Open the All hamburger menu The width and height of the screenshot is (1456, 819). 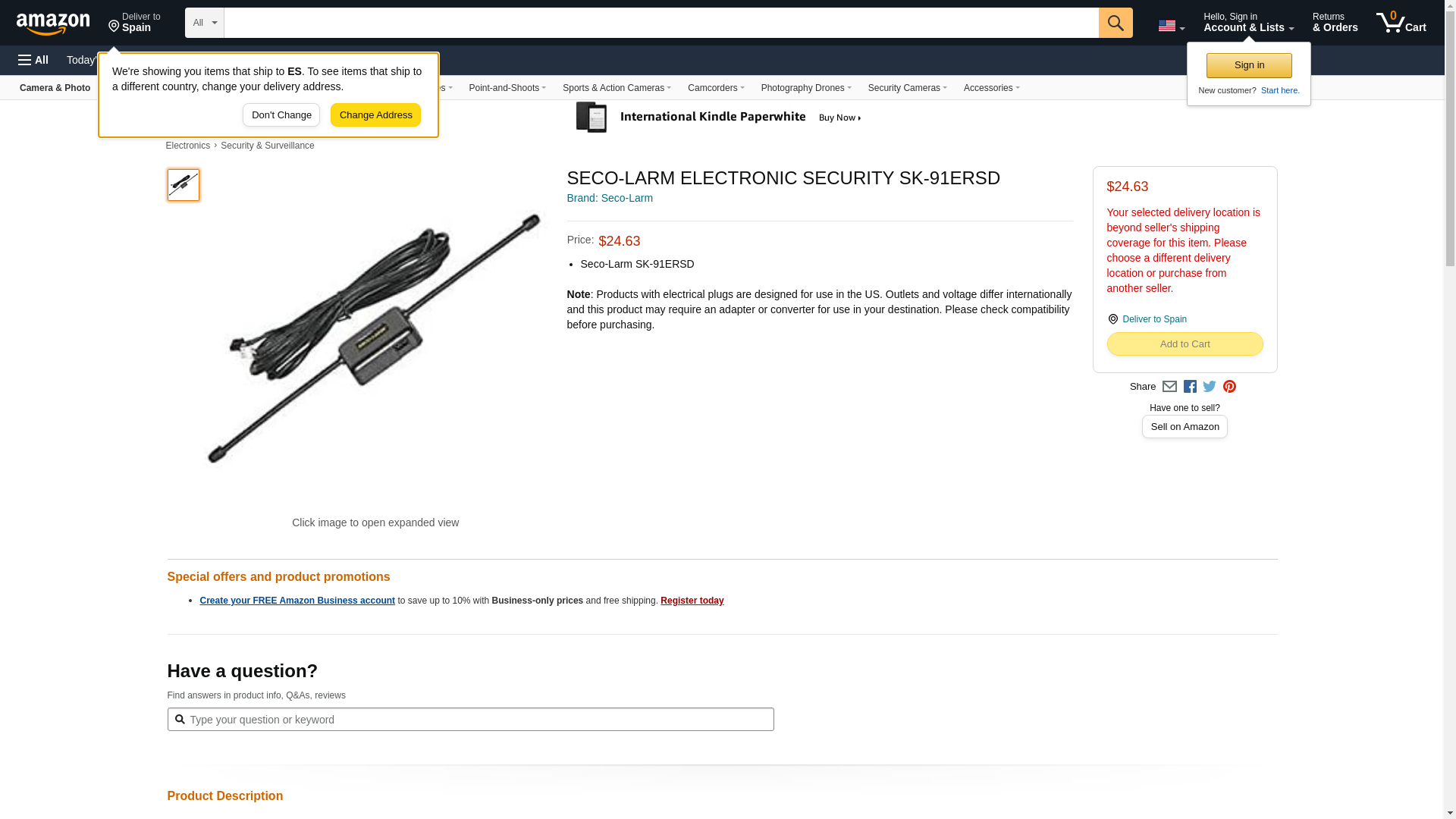pyautogui.click(x=33, y=60)
